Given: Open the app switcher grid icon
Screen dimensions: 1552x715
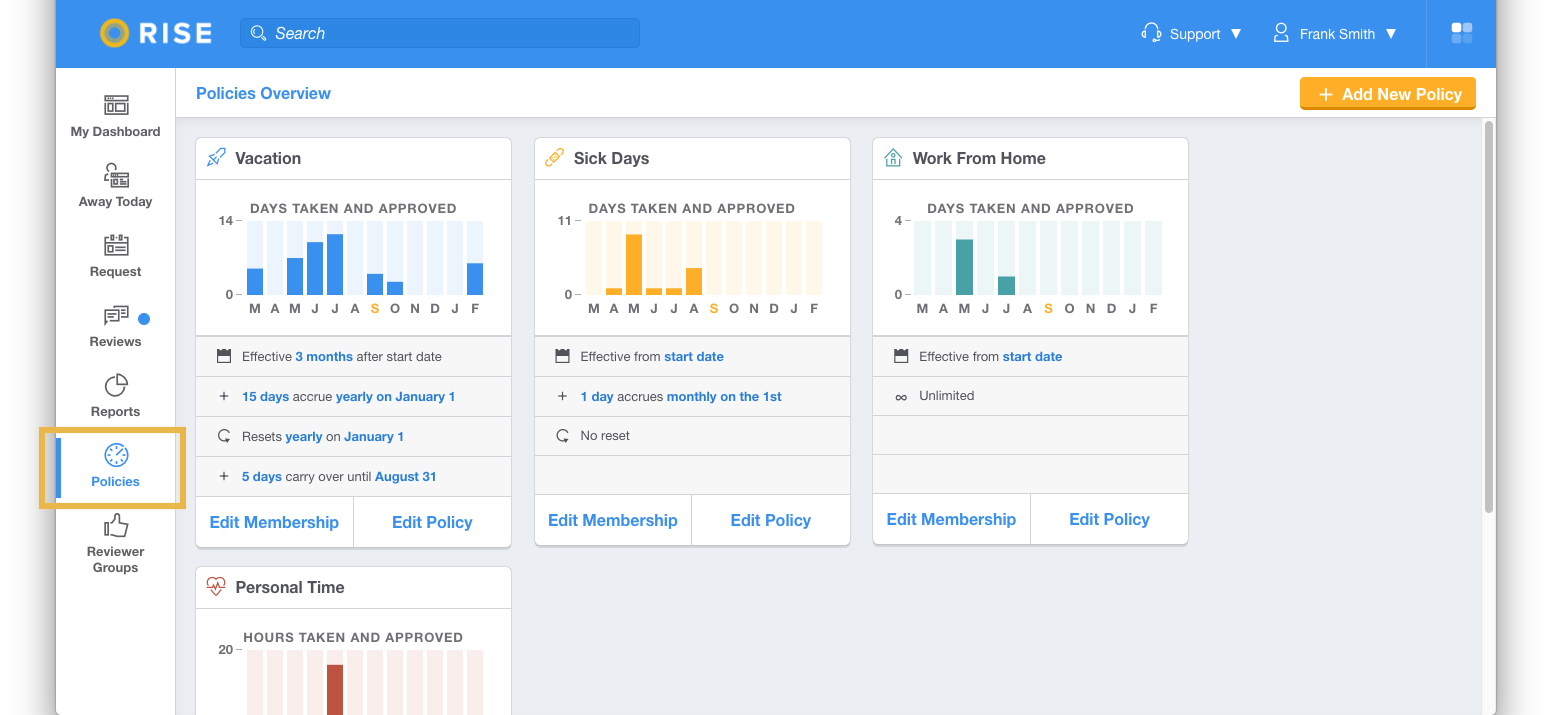Looking at the screenshot, I should tap(1462, 33).
